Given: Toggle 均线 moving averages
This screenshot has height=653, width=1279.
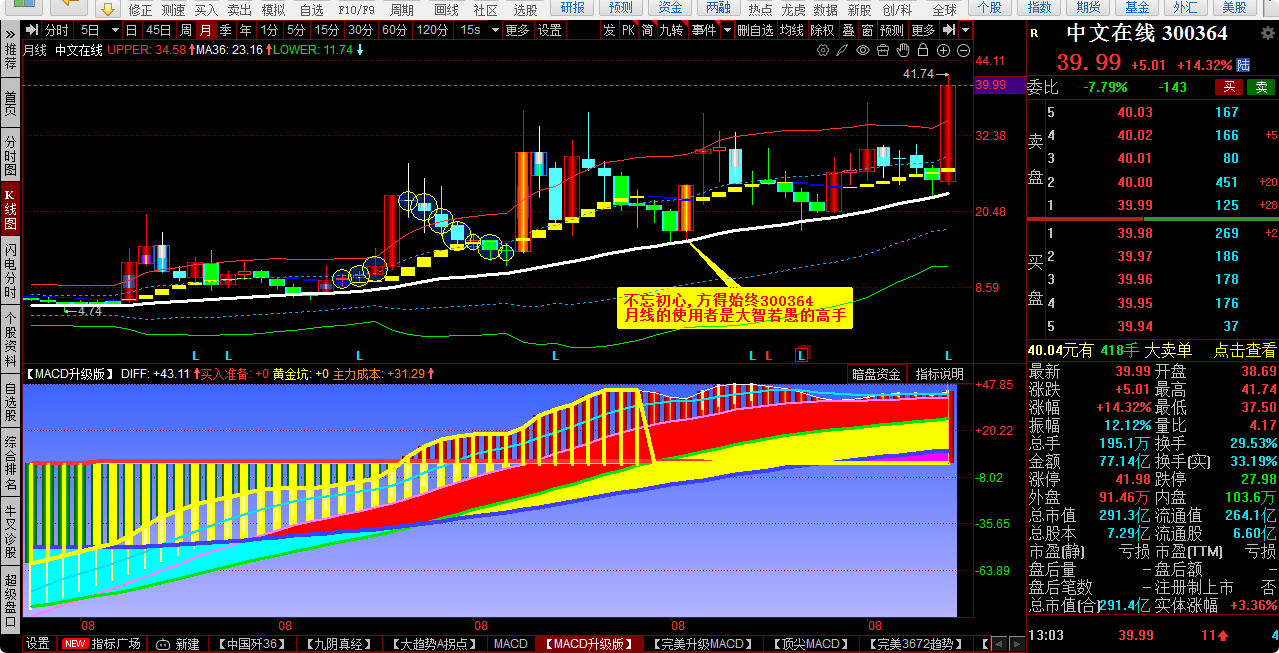Looking at the screenshot, I should [x=792, y=30].
